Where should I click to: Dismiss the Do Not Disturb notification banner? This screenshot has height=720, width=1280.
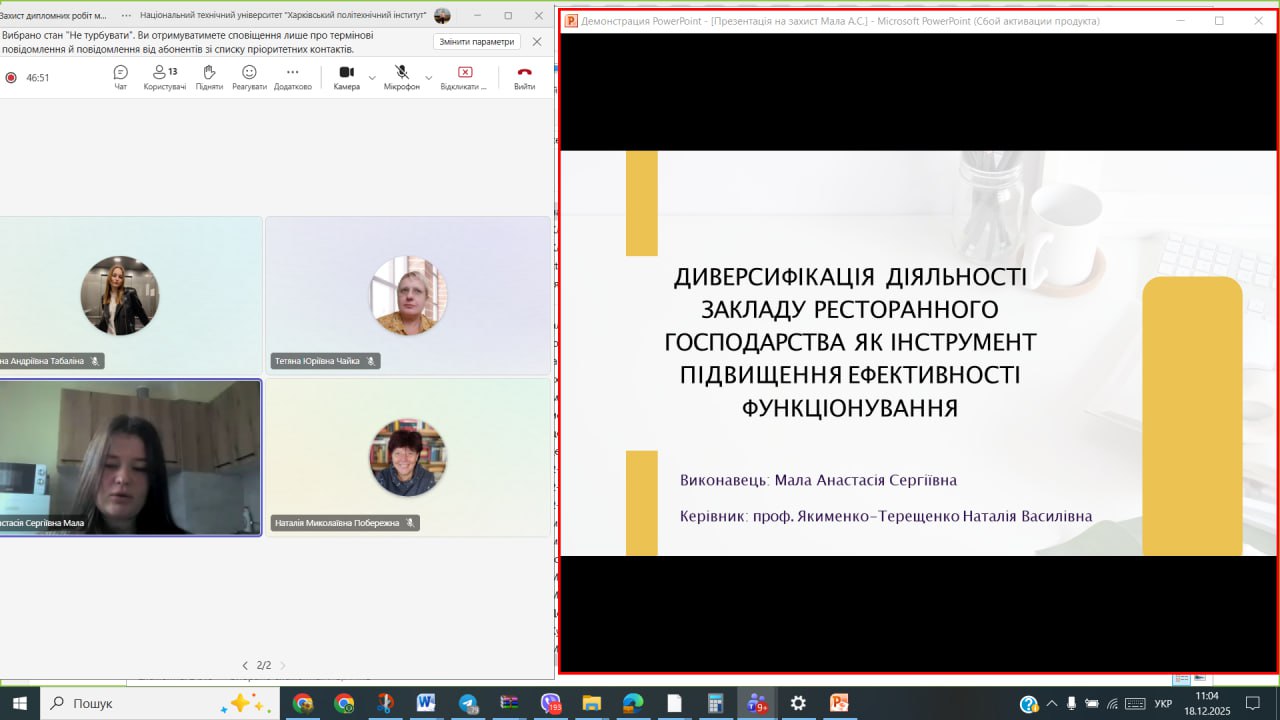[x=537, y=42]
